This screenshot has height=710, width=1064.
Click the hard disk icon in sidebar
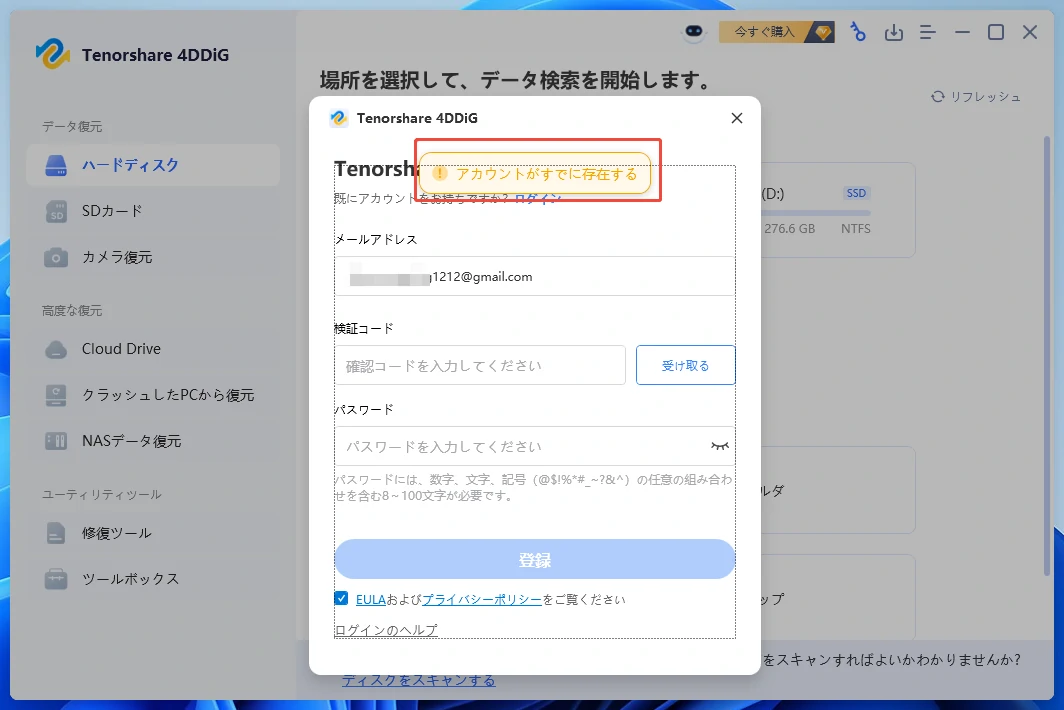point(56,165)
